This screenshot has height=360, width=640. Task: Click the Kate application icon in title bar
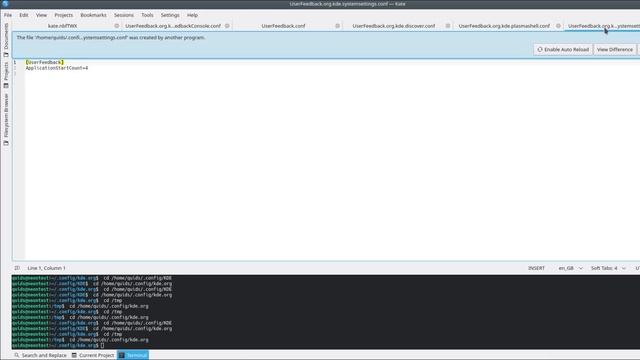(5, 4)
